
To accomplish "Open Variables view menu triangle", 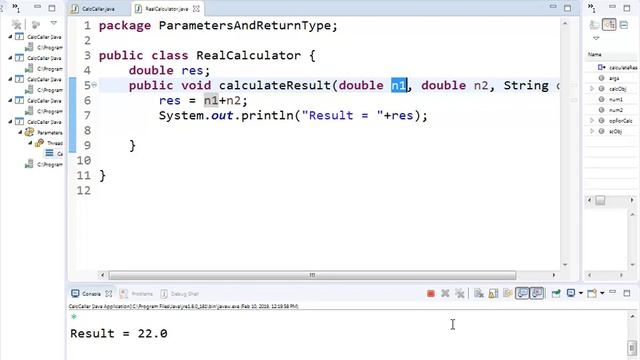I will click(x=596, y=38).
